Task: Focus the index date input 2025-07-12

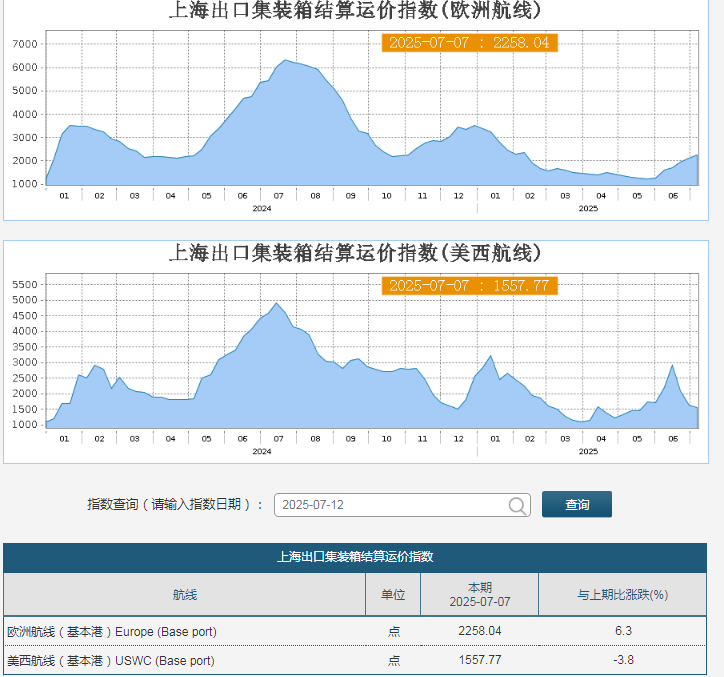Action: click(402, 505)
